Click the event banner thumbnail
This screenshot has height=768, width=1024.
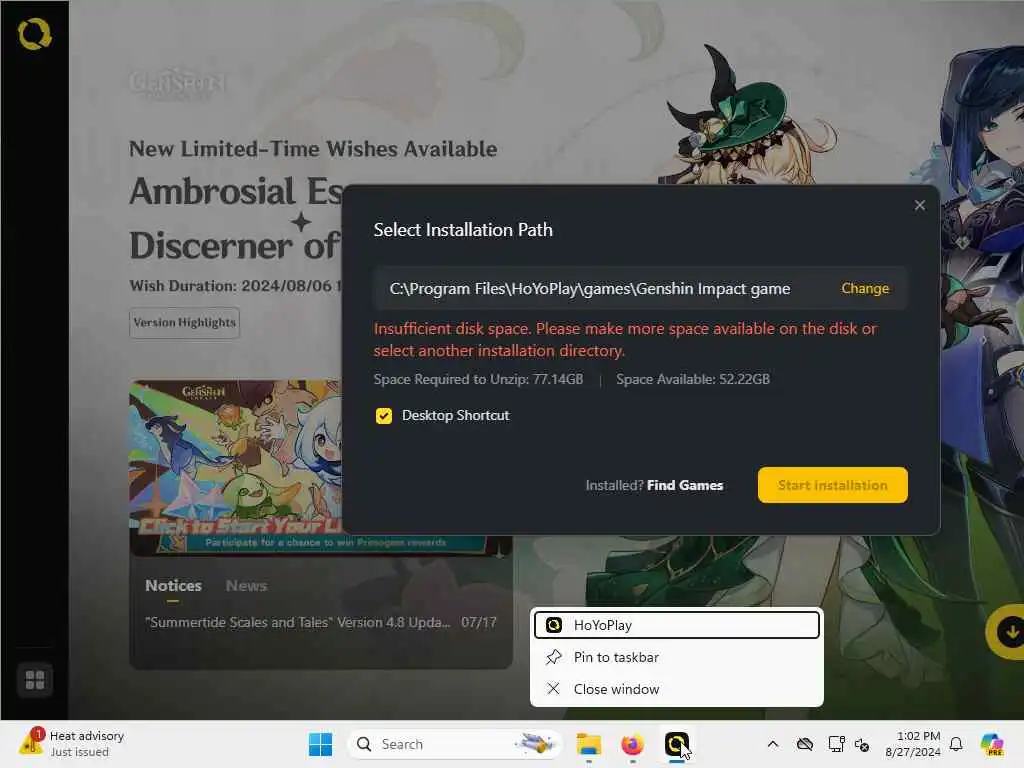pyautogui.click(x=236, y=468)
